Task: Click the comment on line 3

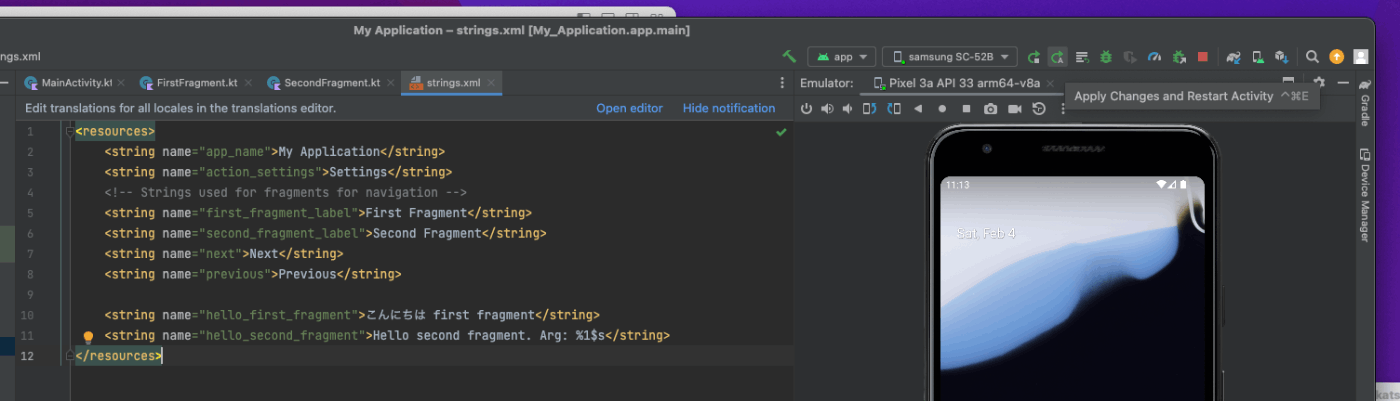Action: [x=286, y=192]
